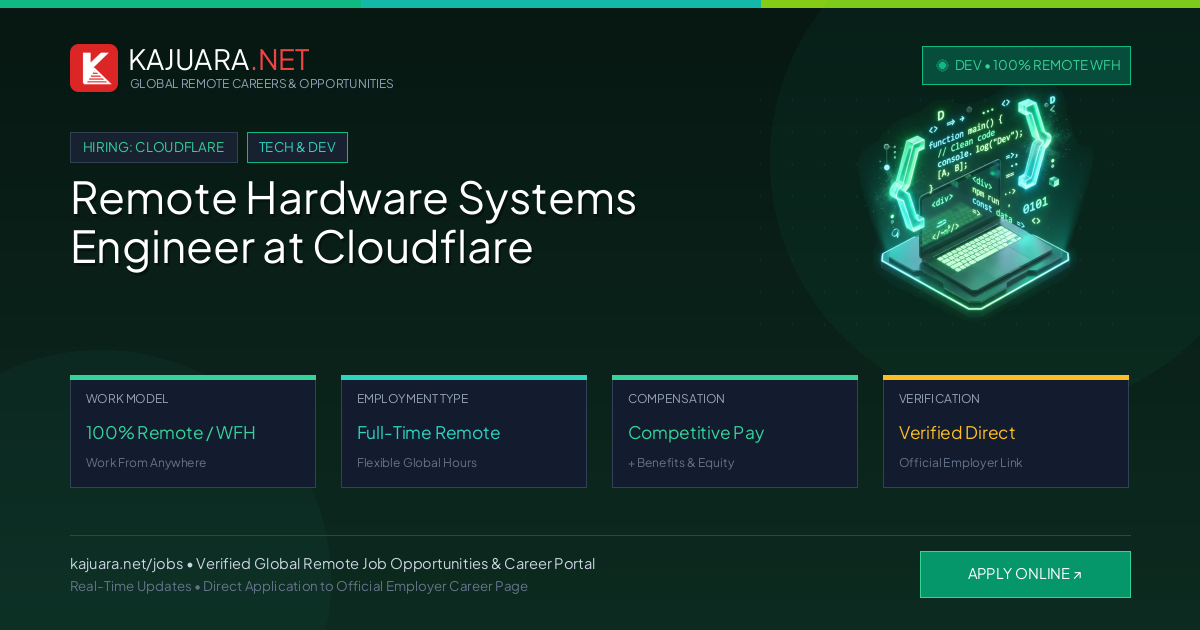Open the Verification card Verified Direct

tap(1006, 432)
